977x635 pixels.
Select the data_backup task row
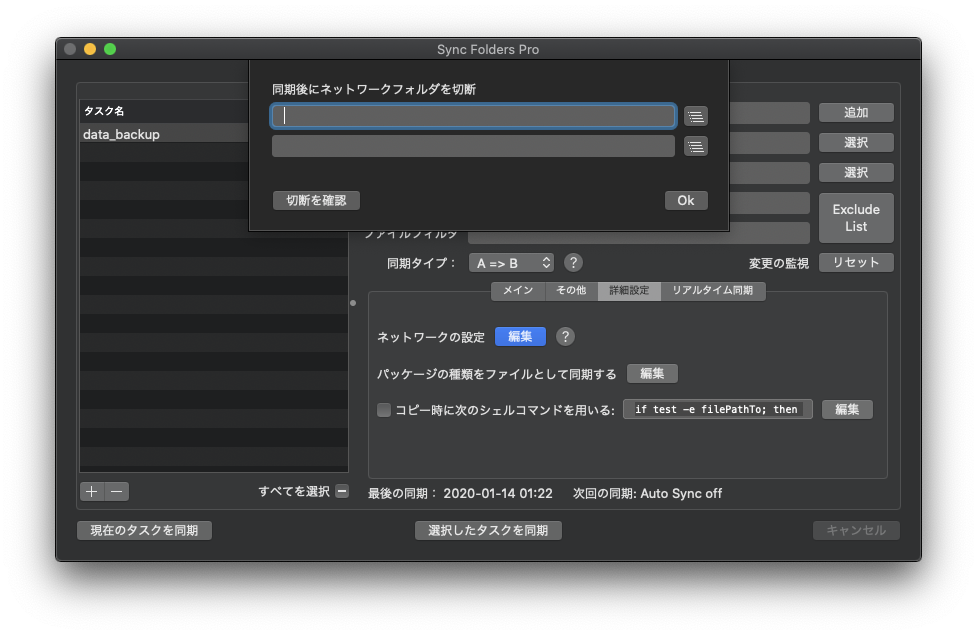pyautogui.click(x=164, y=134)
